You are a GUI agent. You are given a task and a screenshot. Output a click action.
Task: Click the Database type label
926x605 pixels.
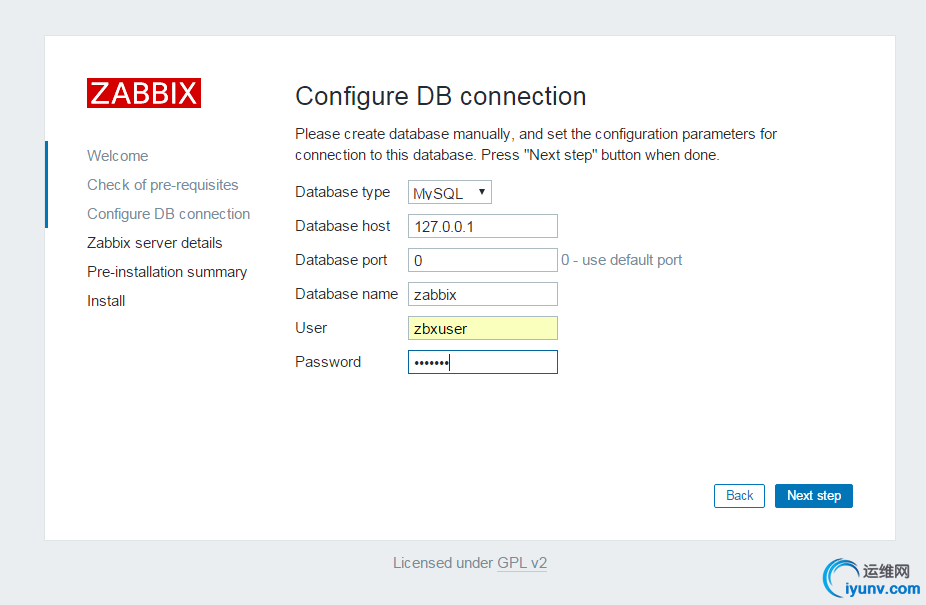342,192
